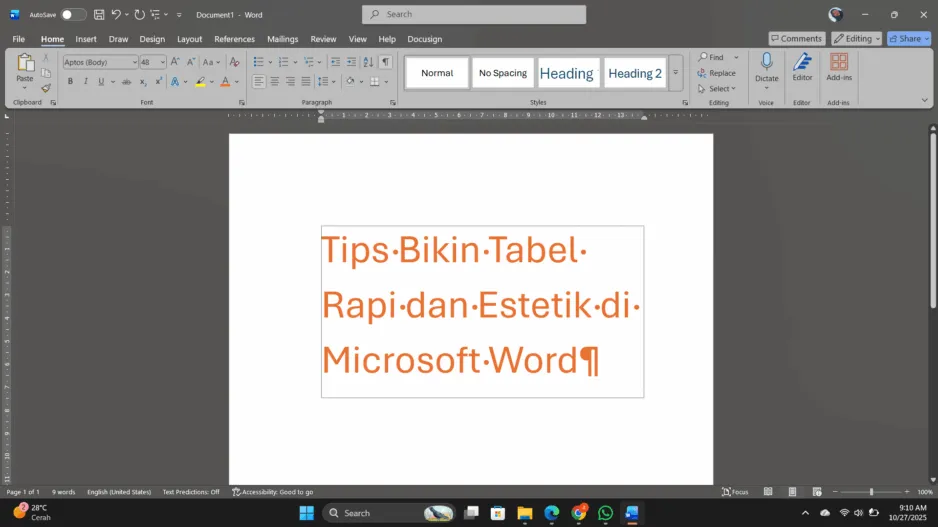938x527 pixels.
Task: Switch to Web Layout view icon
Action: click(817, 492)
